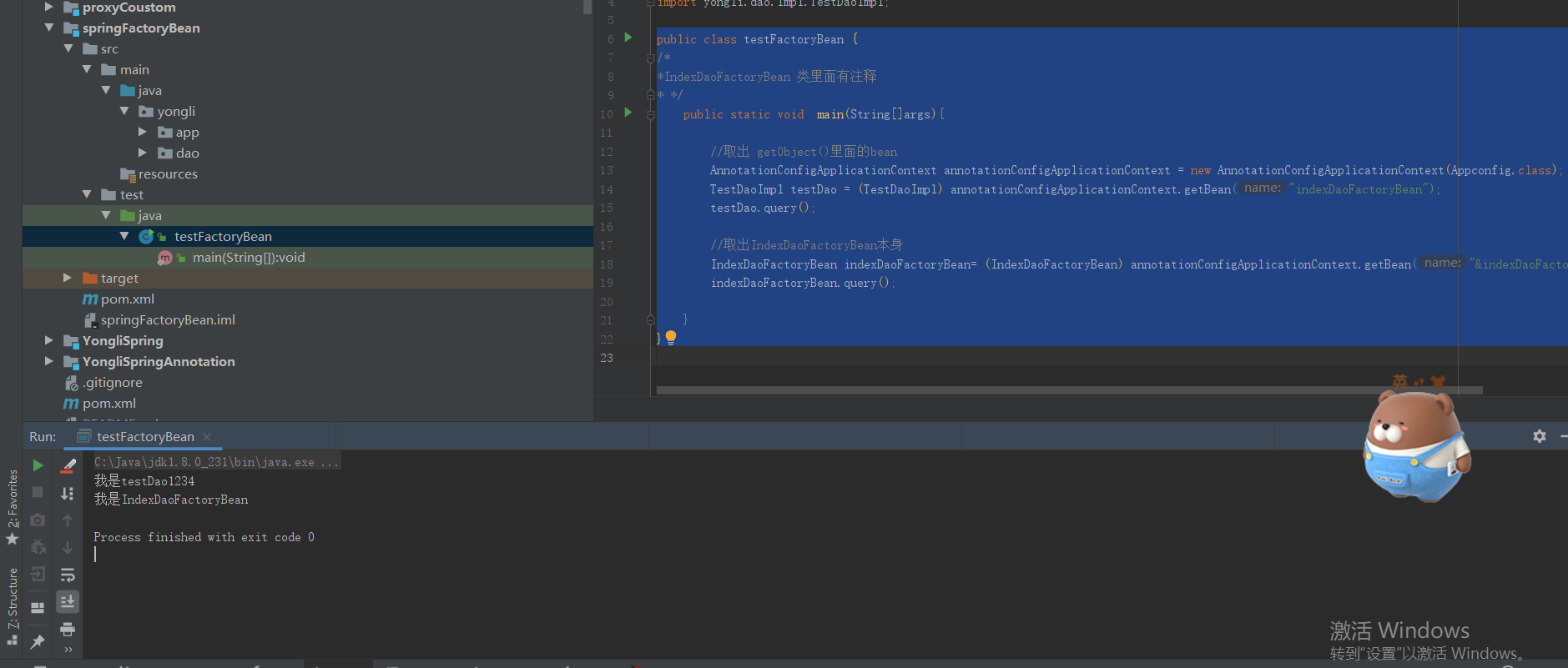Viewport: 1568px width, 668px height.
Task: Click the Dump Threads camera icon
Action: click(38, 520)
